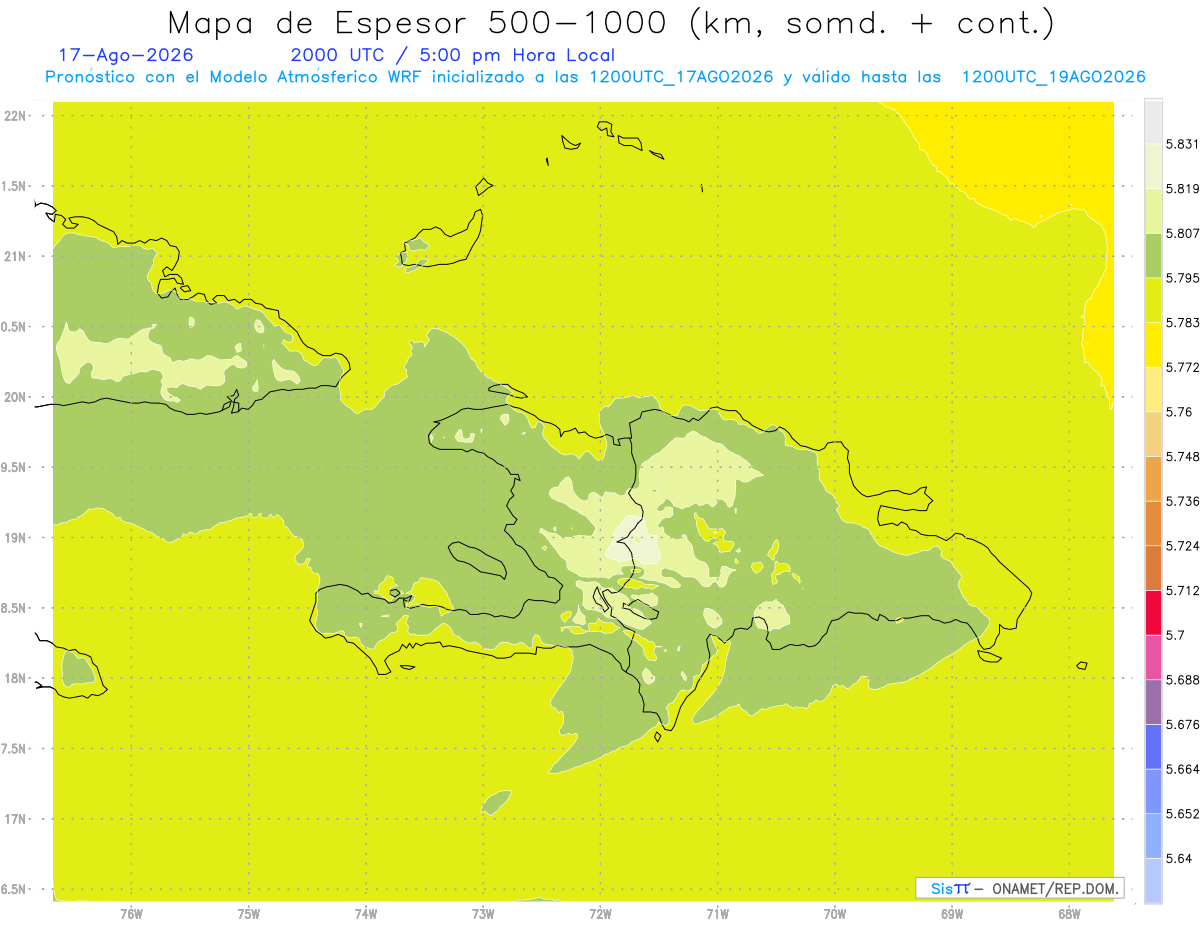Select the "1200UTC_19AGO2026" valid-until time
1200x927 pixels.
pyautogui.click(x=1053, y=77)
